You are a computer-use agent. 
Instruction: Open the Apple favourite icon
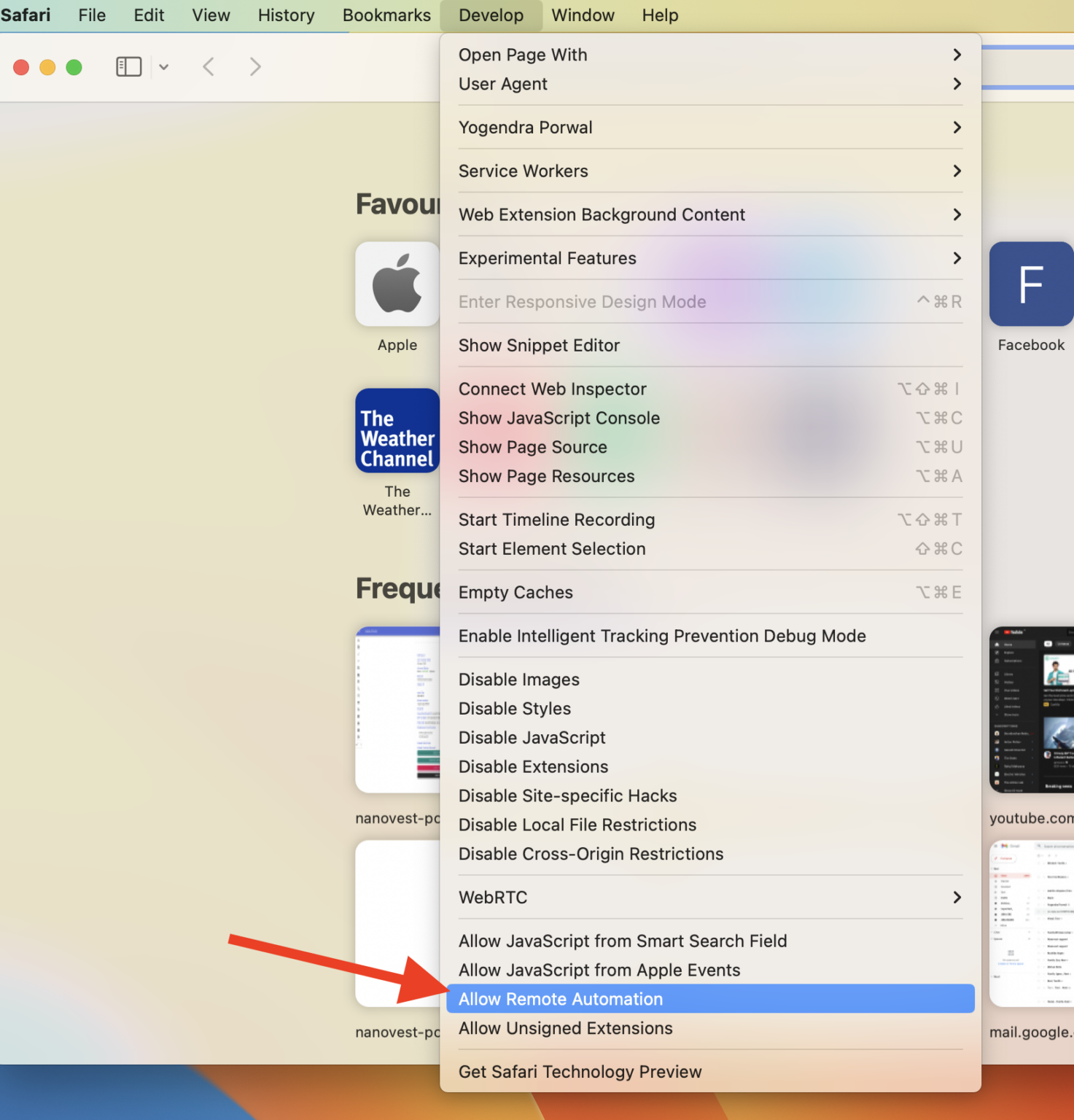coord(397,284)
